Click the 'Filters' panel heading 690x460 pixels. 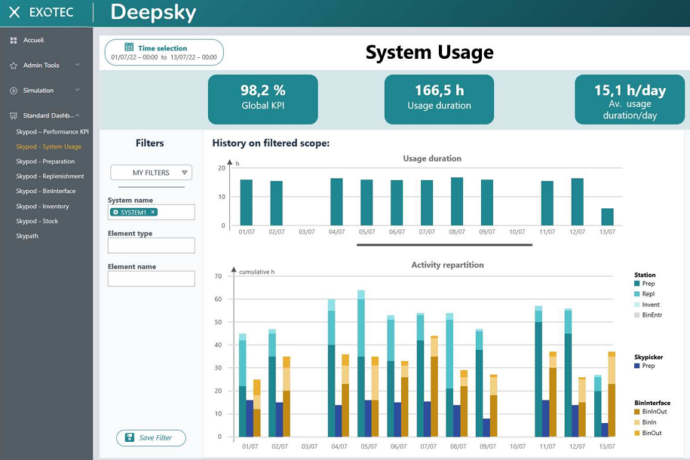[150, 143]
